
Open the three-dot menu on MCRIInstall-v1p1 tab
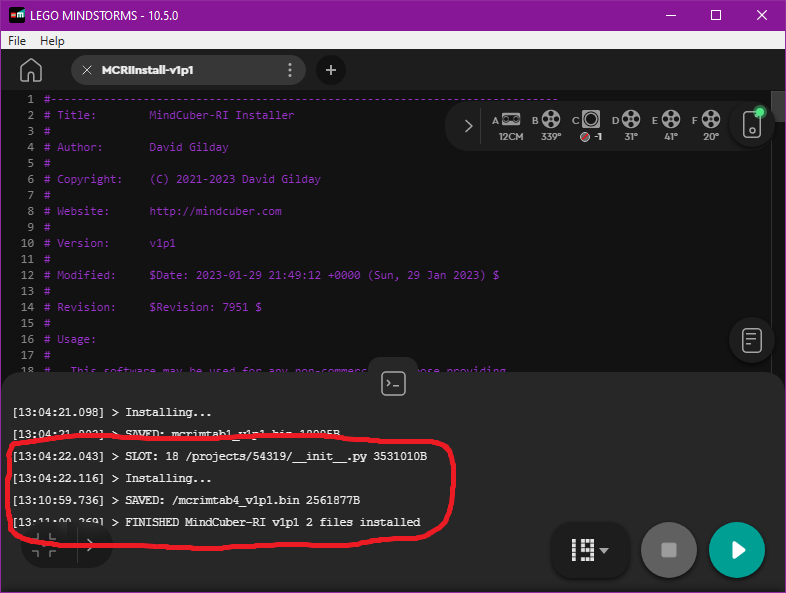(290, 70)
